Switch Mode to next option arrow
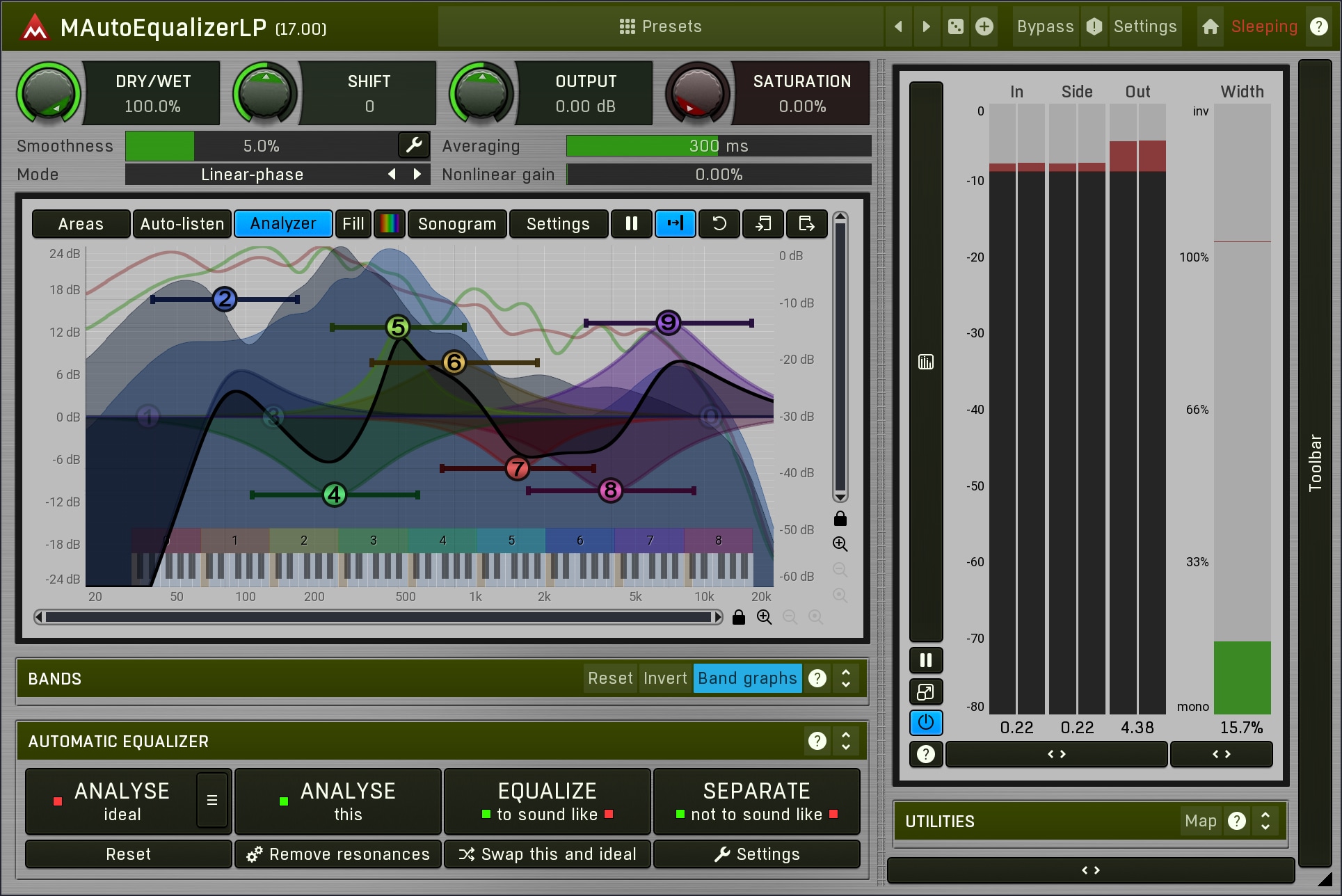This screenshot has height=896, width=1342. point(417,174)
